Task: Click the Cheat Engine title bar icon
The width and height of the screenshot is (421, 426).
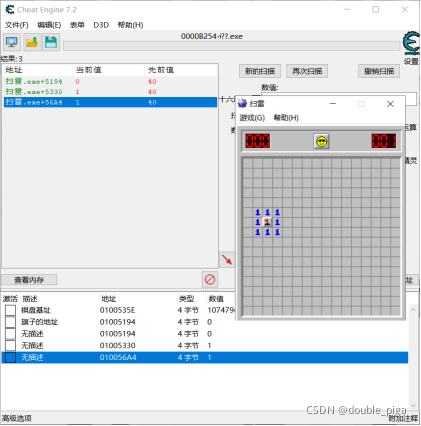Action: [10, 10]
